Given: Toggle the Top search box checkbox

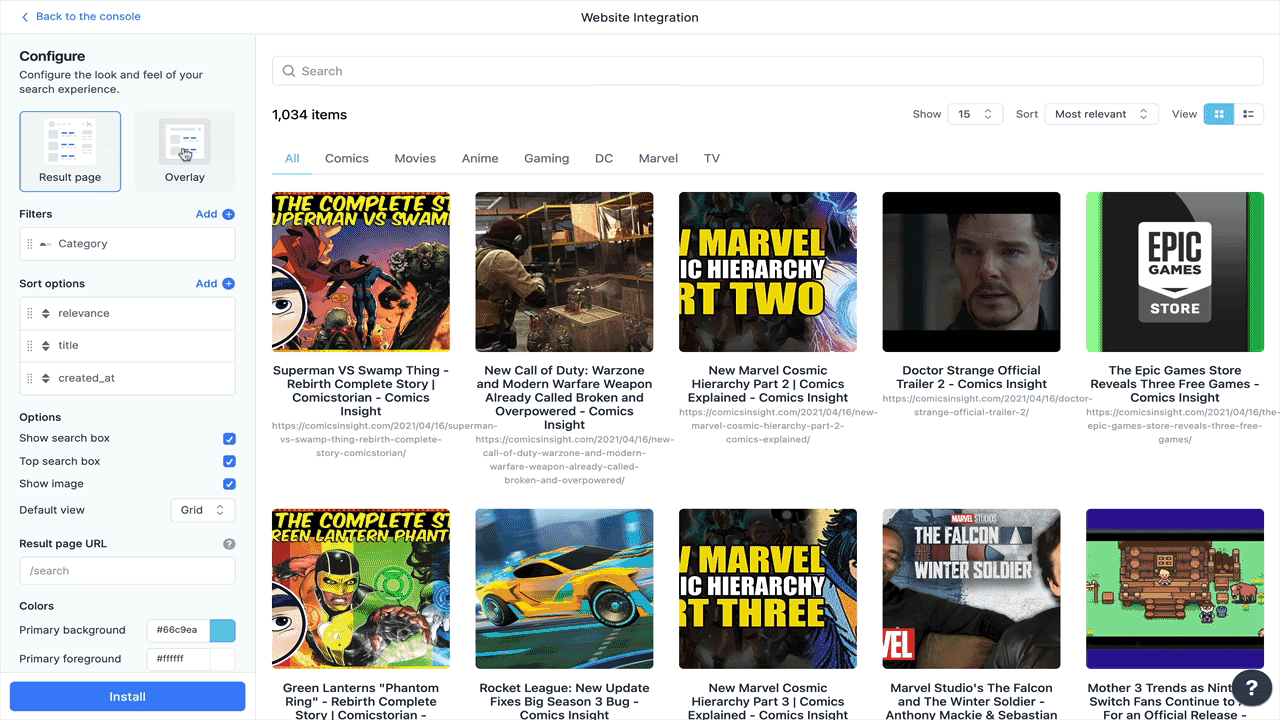Looking at the screenshot, I should click(x=229, y=462).
